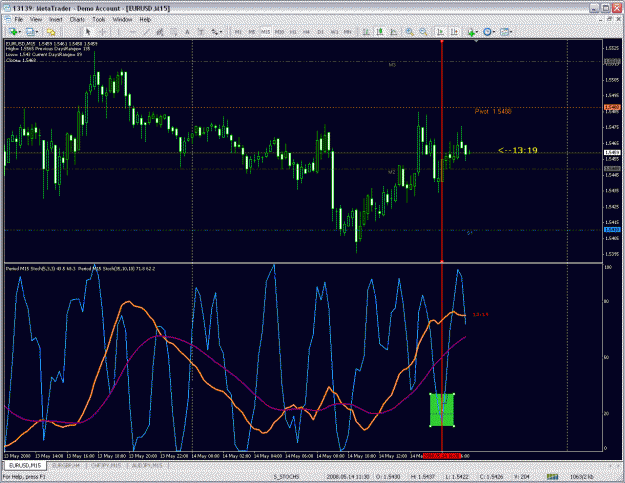Zoom in on the chart
The image size is (625, 483).
click(x=409, y=32)
